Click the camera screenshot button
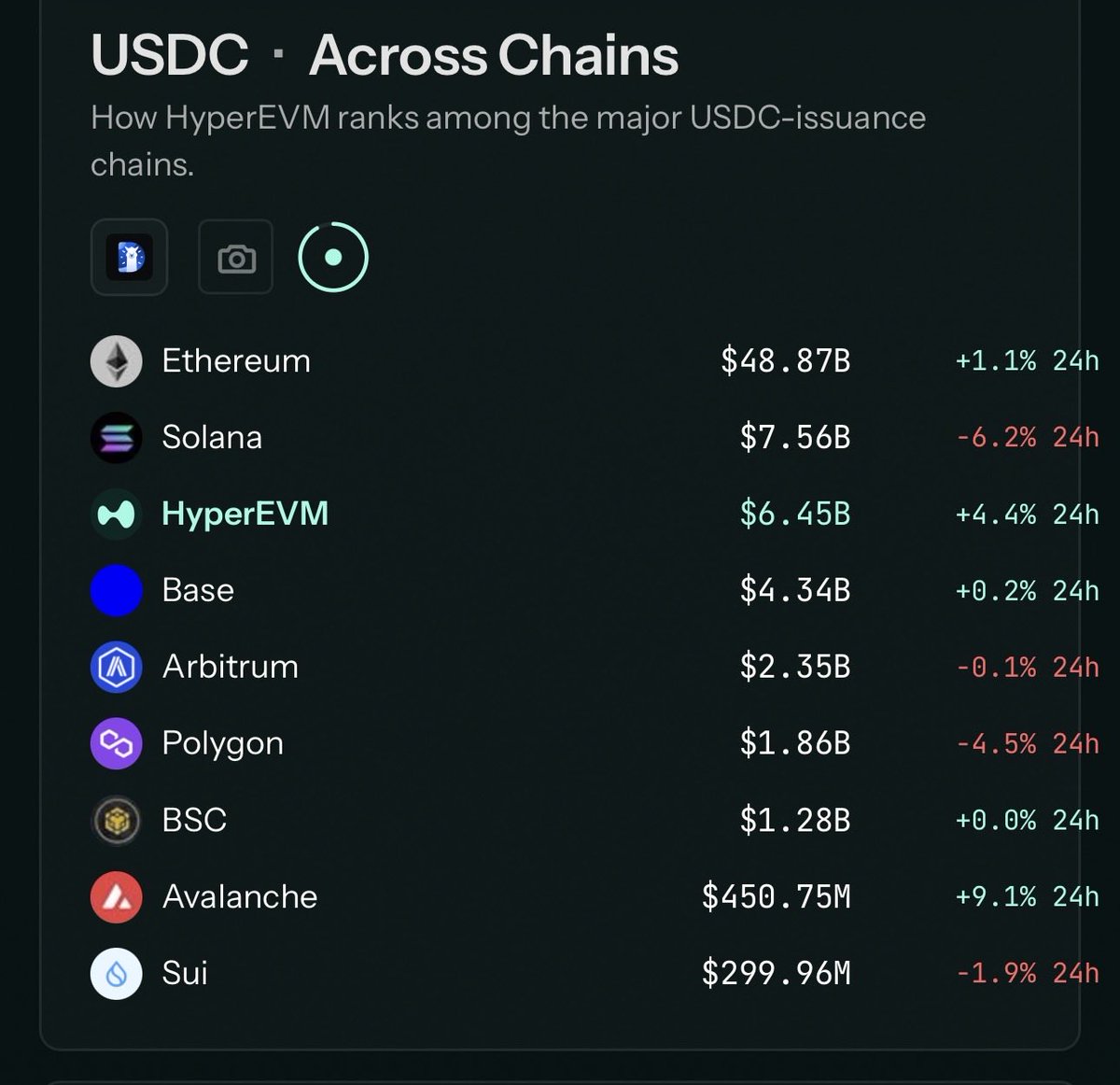This screenshot has width=1120, height=1085. click(236, 257)
